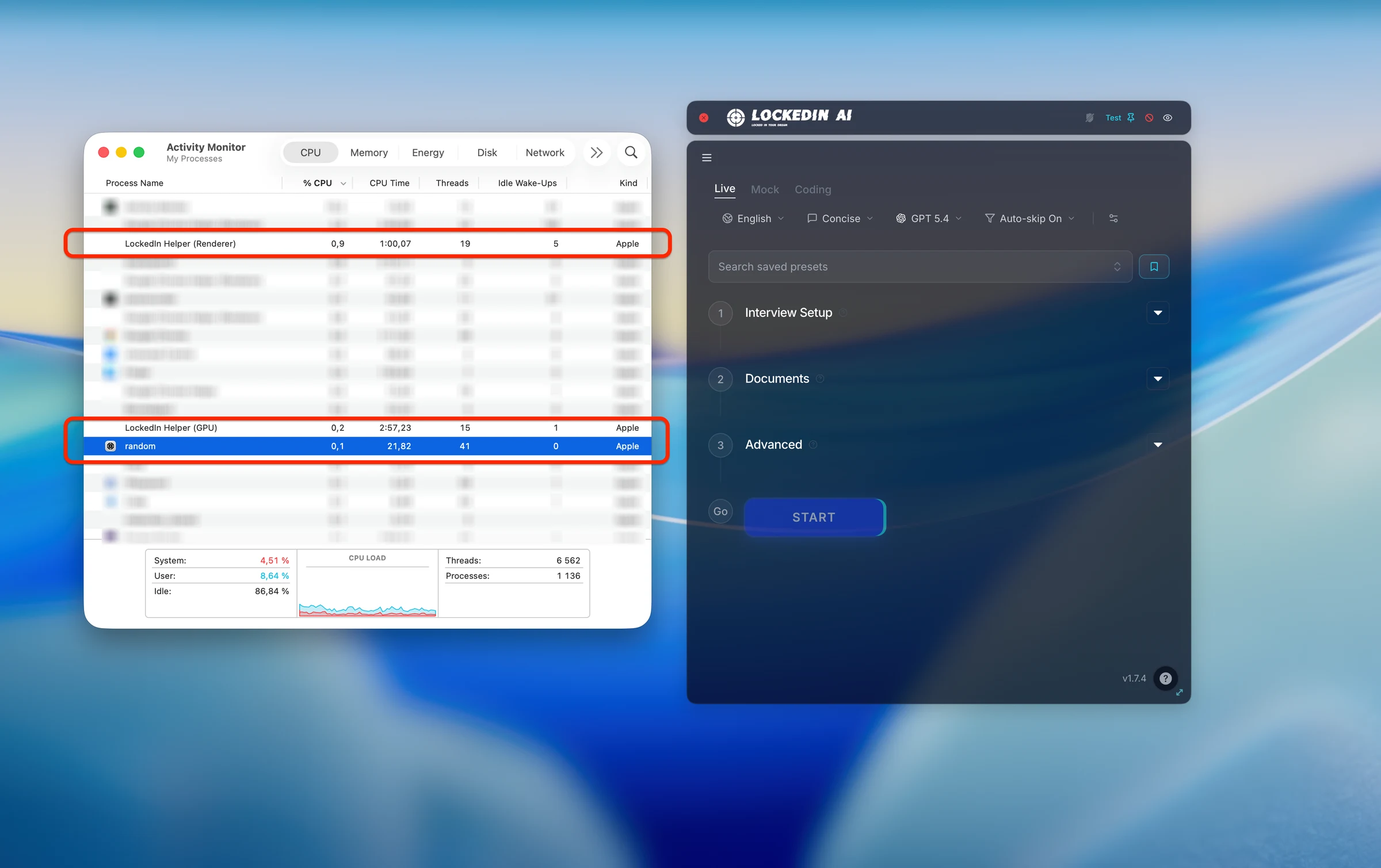Screen dimensions: 1381x868
Task: Expand the Documents section arrow
Action: coord(1158,378)
